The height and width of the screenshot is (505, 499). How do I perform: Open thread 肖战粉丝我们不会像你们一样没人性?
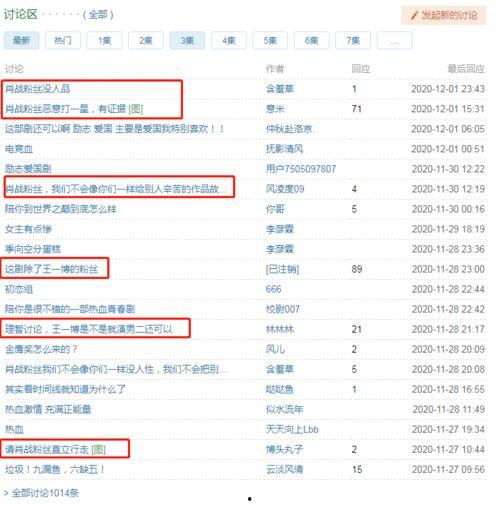(116, 369)
